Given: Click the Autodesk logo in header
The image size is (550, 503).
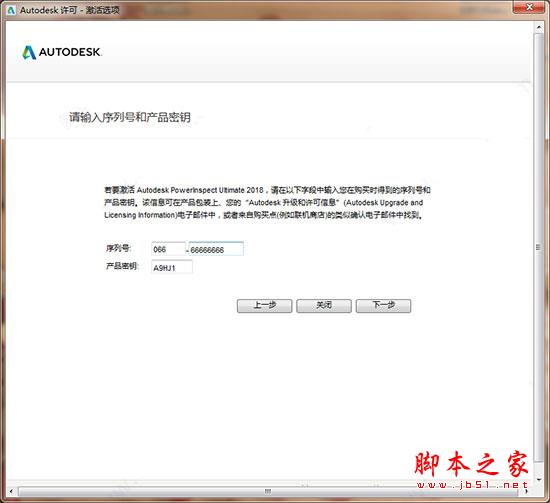Looking at the screenshot, I should 61,52.
